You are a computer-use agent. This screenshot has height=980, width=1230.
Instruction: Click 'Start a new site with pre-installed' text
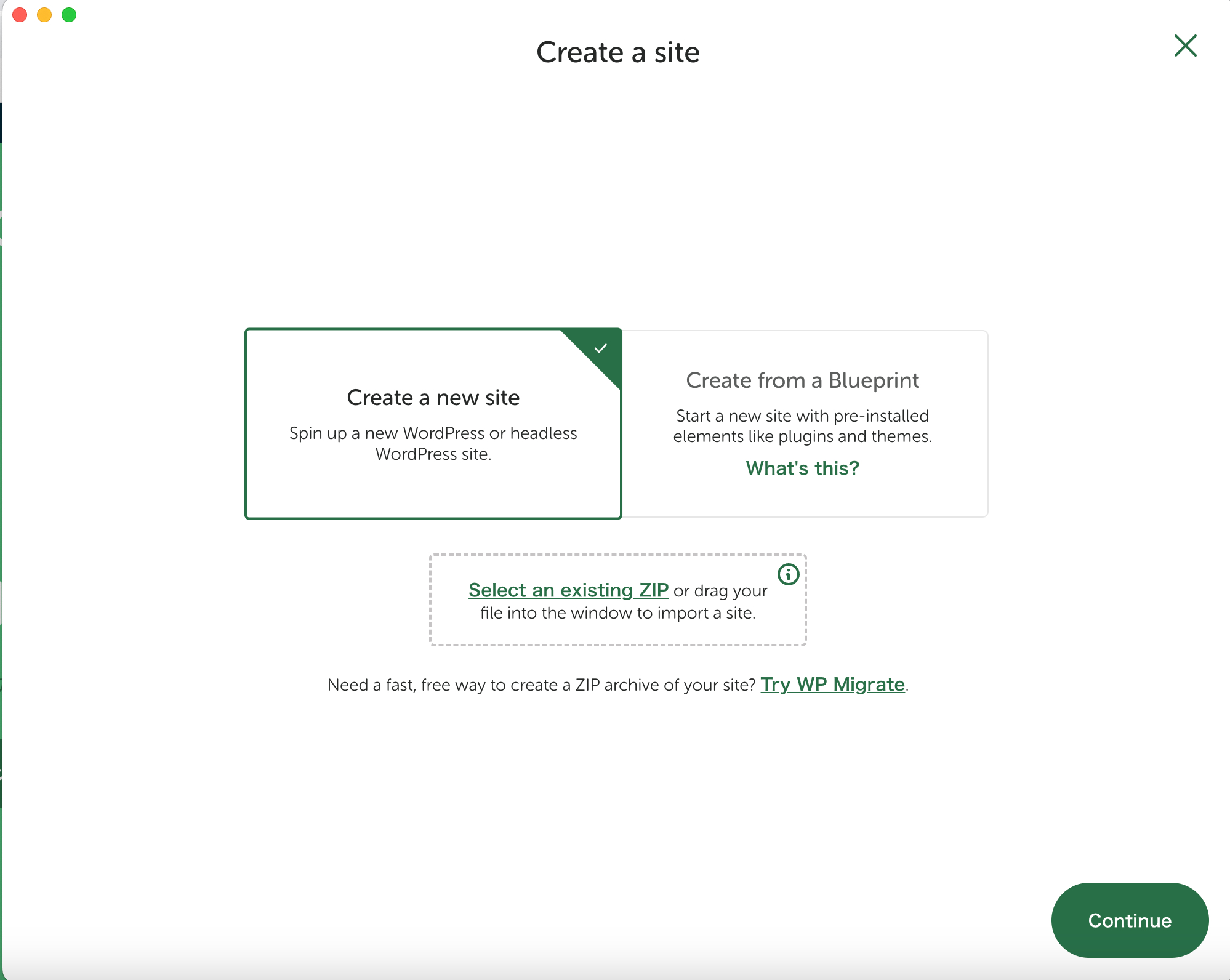(x=802, y=416)
